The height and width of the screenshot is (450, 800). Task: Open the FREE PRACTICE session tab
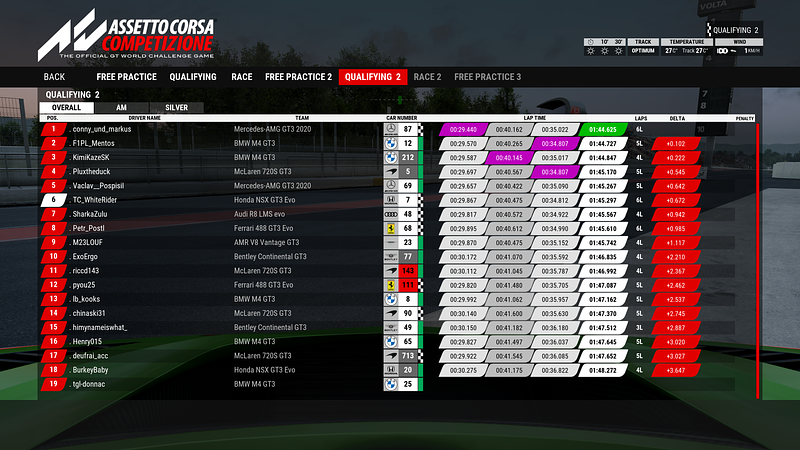pyautogui.click(x=127, y=77)
